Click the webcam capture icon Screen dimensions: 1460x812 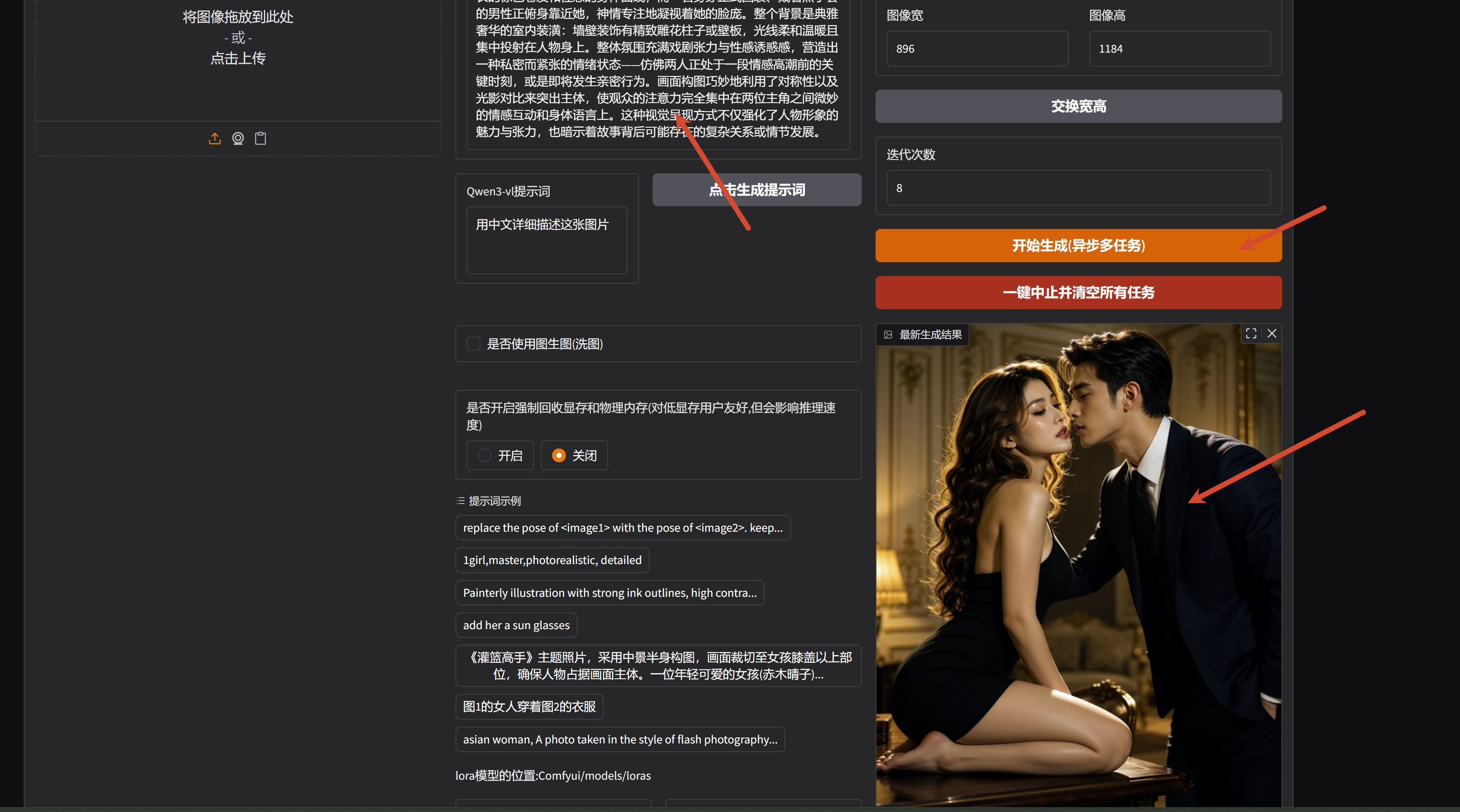click(238, 138)
